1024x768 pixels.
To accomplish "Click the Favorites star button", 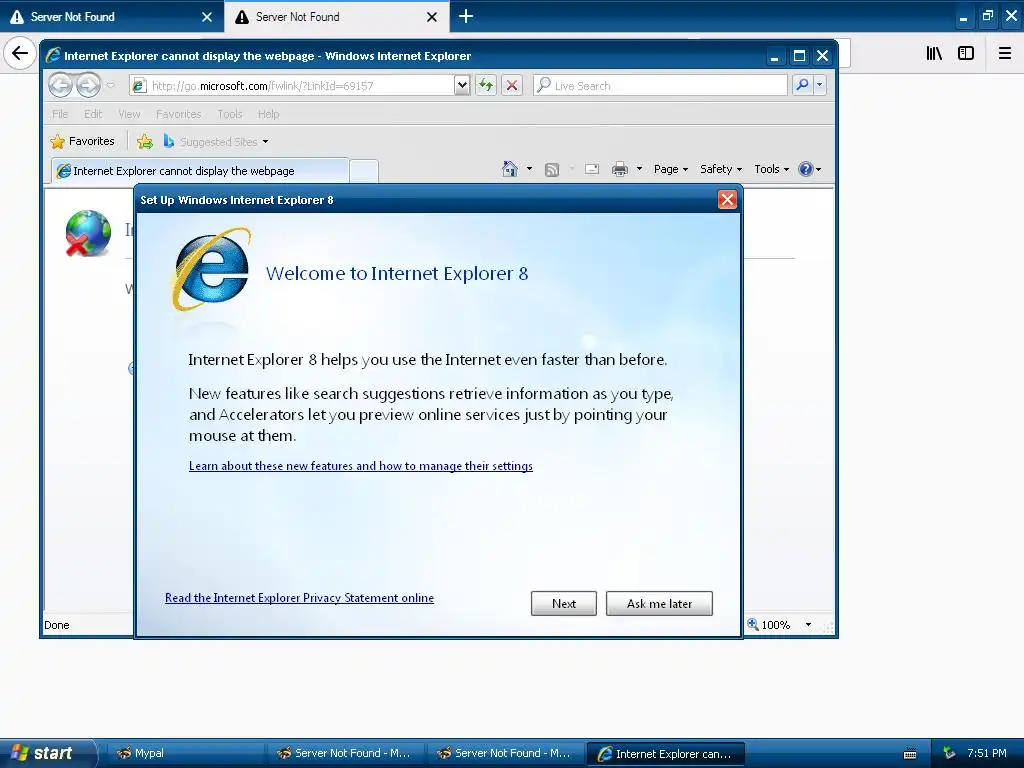I will [82, 141].
